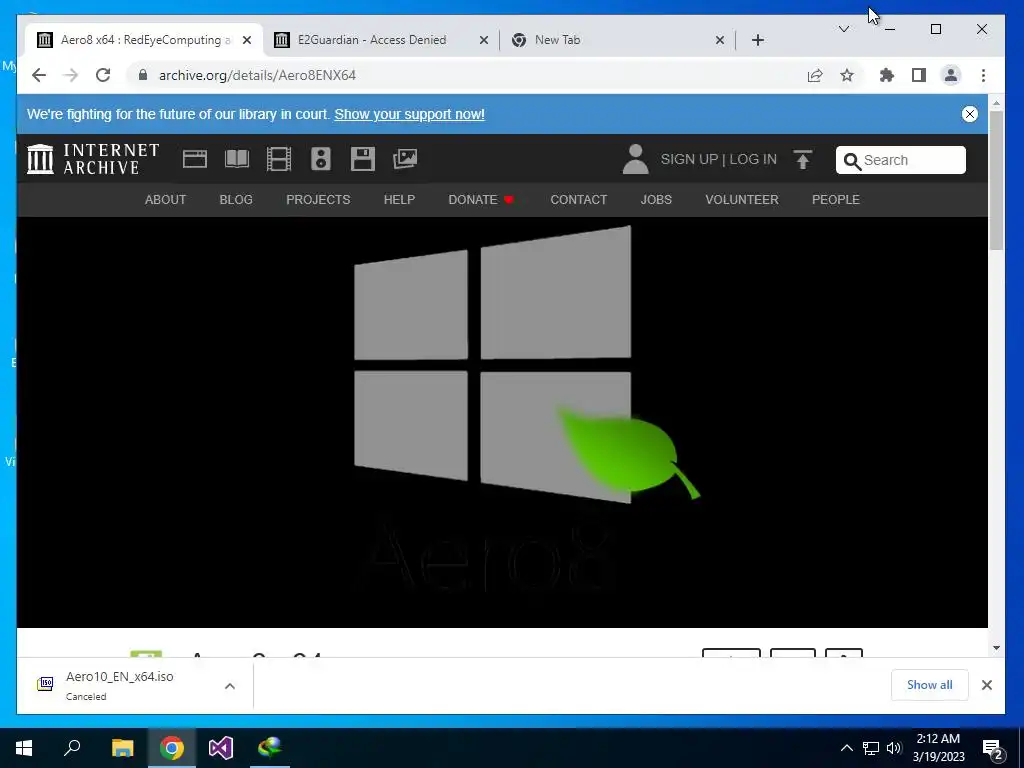Viewport: 1024px width, 768px height.
Task: Dismiss the blue court support banner
Action: tap(970, 114)
